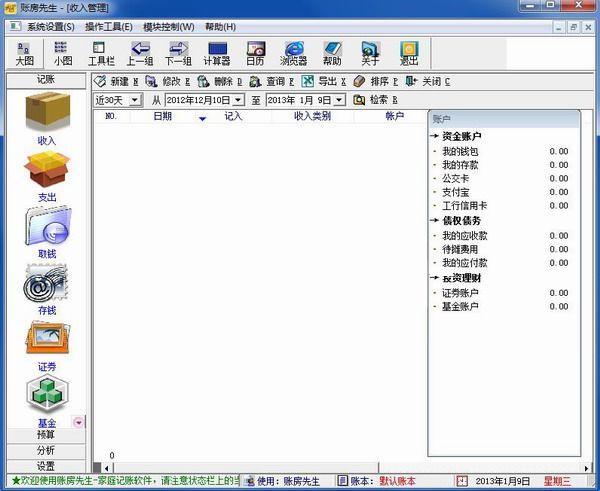Image resolution: width=600 pixels, height=491 pixels.
Task: Click the inner window restore button
Action: click(573, 27)
